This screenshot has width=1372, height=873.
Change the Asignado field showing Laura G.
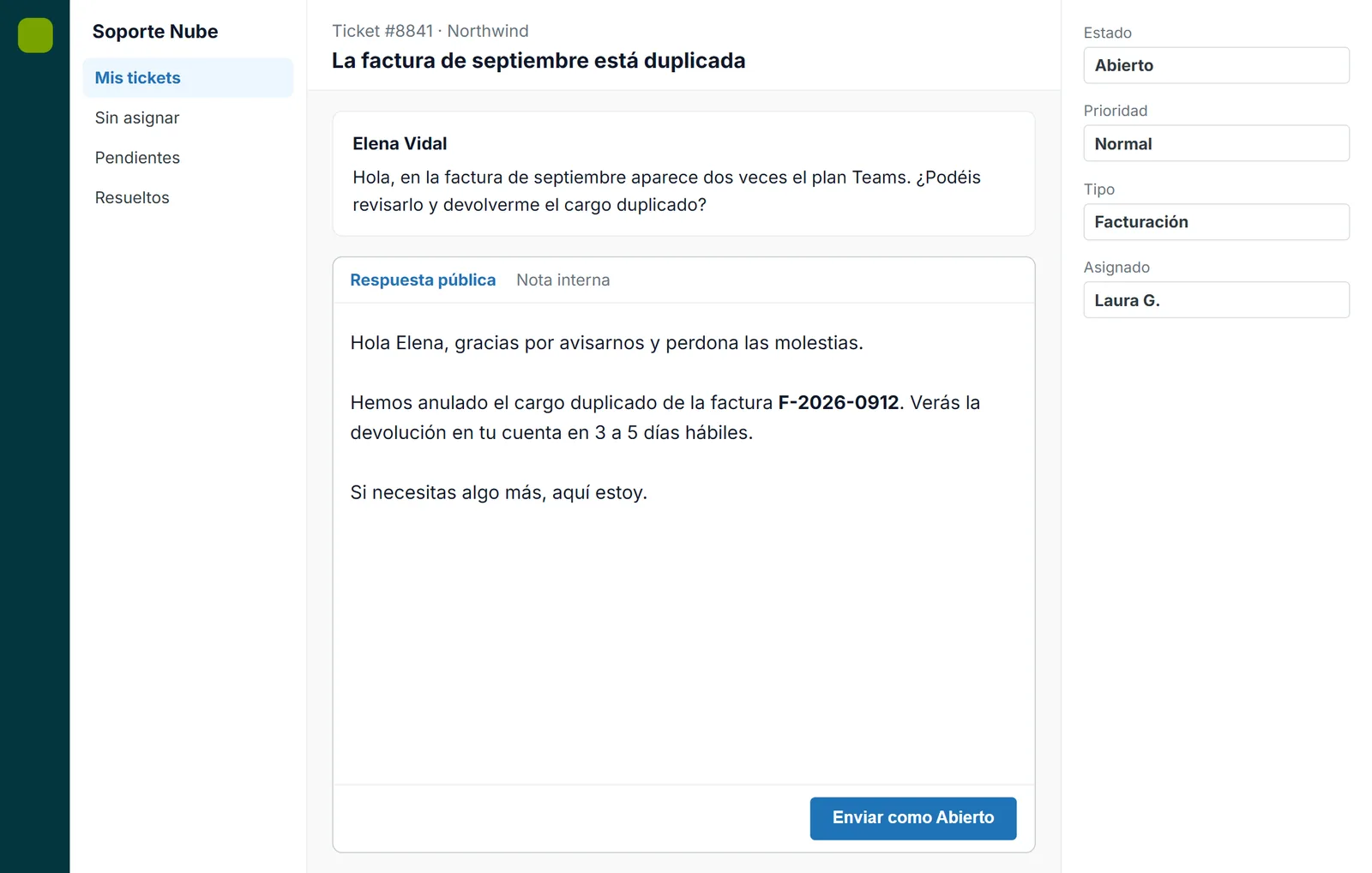tap(1216, 300)
